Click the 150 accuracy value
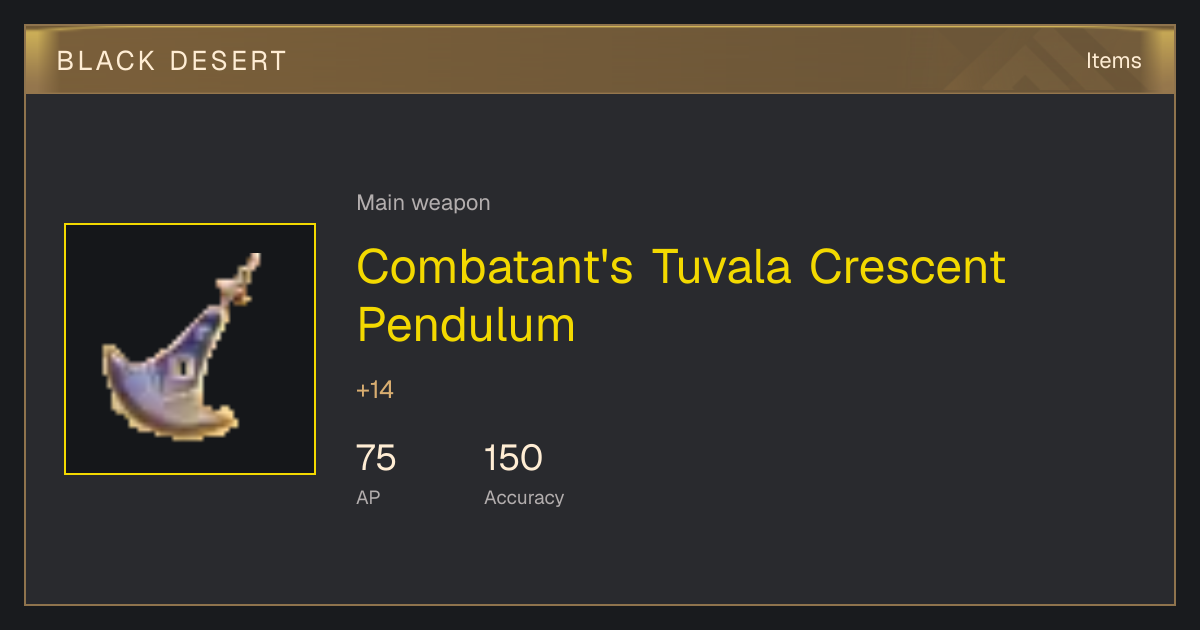 (x=513, y=458)
